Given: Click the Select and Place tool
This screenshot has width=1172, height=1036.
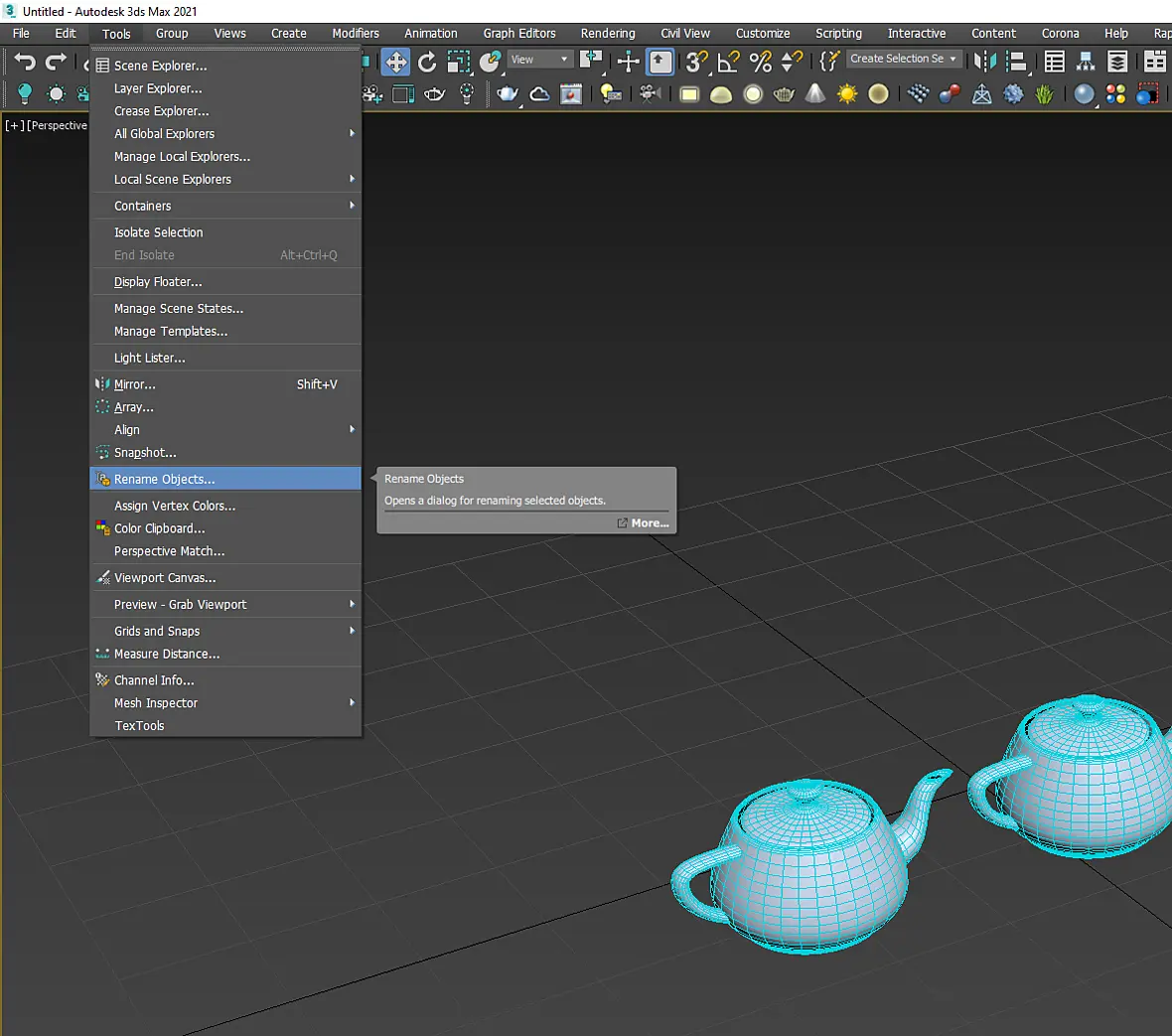Looking at the screenshot, I should pyautogui.click(x=491, y=62).
